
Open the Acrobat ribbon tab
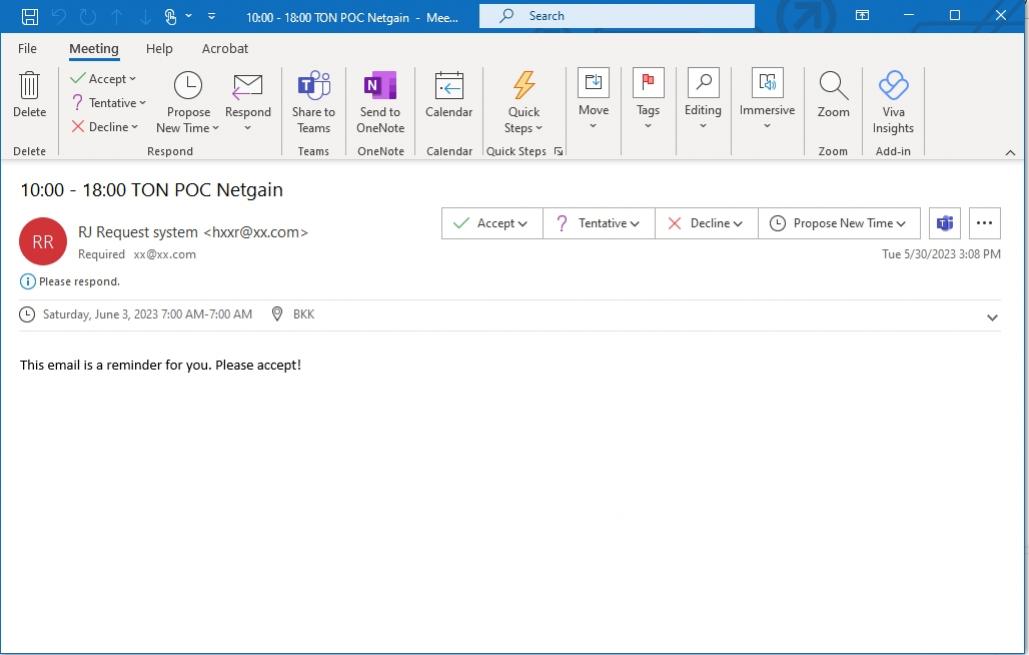click(224, 48)
